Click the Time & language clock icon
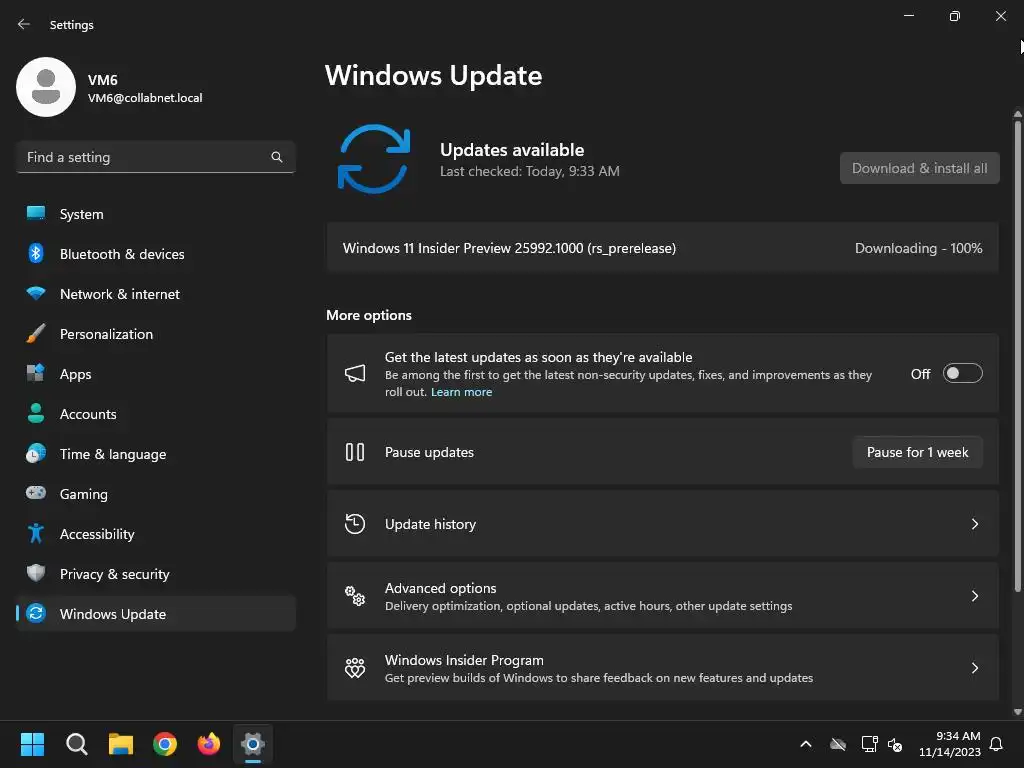 pos(36,453)
